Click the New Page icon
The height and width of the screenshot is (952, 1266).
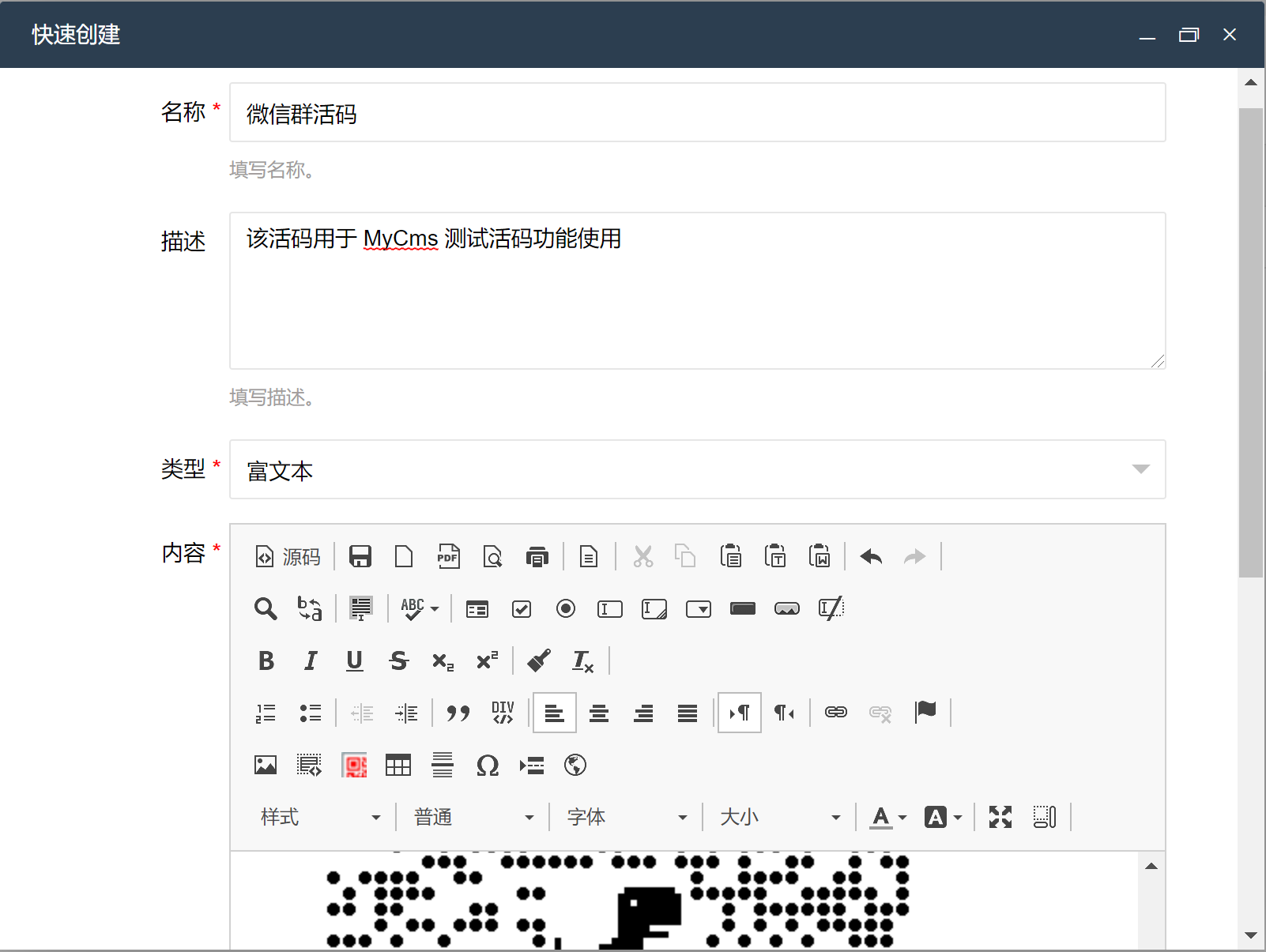click(404, 557)
